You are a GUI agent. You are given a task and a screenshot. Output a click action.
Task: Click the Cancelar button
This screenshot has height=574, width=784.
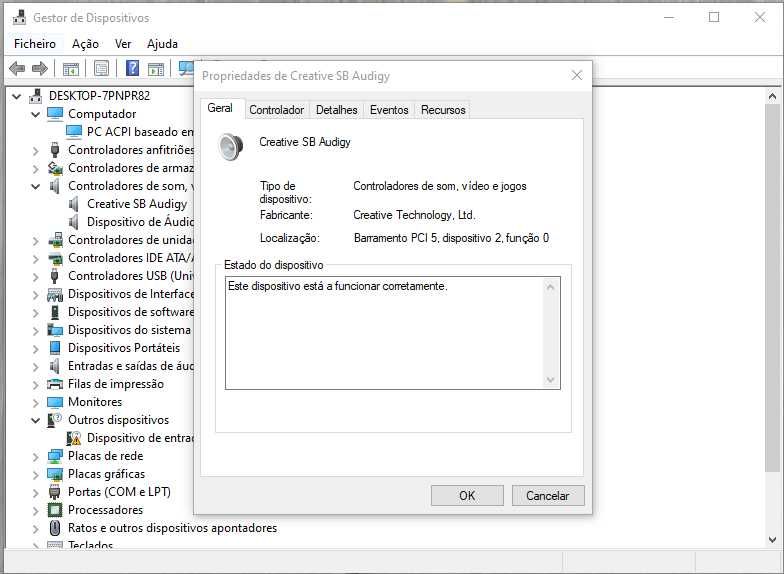click(x=548, y=496)
